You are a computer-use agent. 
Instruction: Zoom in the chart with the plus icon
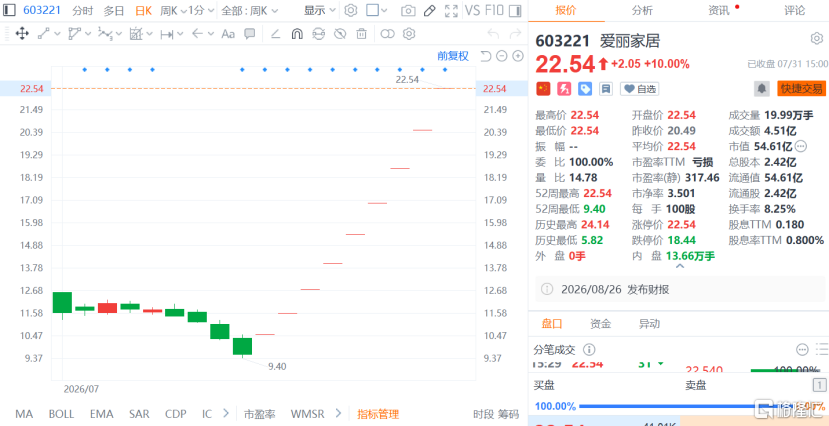pyautogui.click(x=518, y=56)
